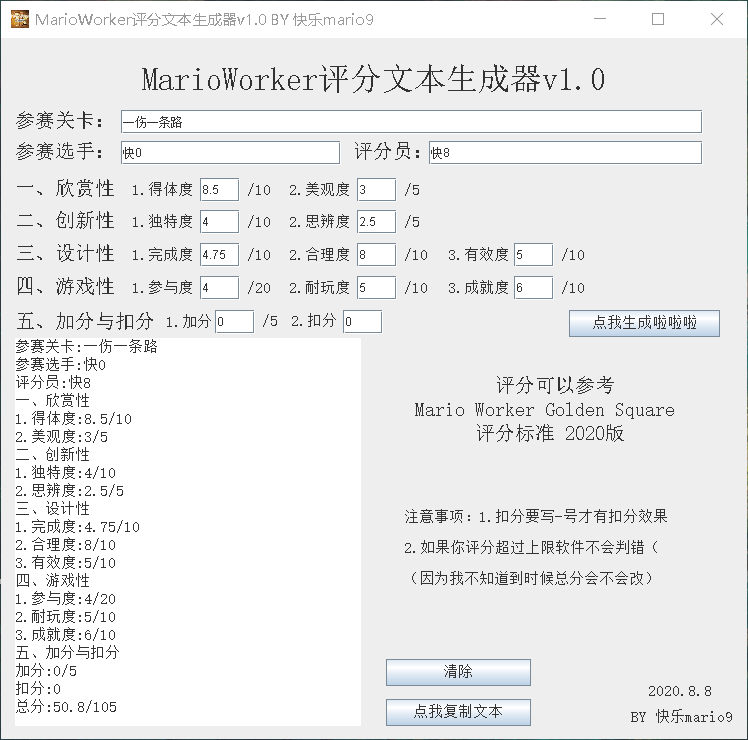This screenshot has width=748, height=740.
Task: Click the 总分:50.8/105 line in output
Action: coord(66,707)
